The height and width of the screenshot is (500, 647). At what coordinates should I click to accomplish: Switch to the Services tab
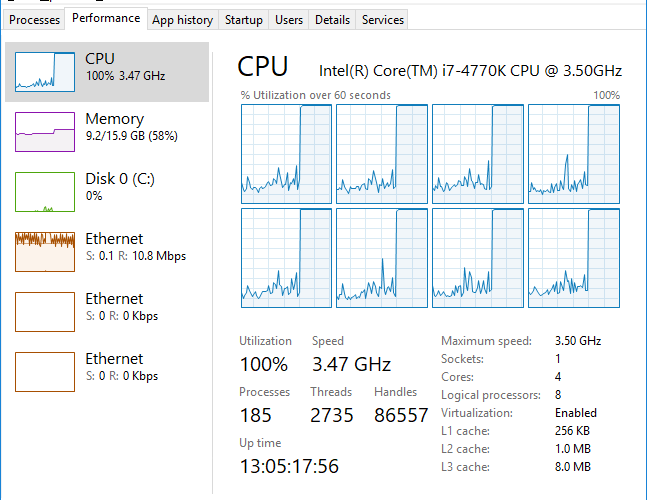coord(383,19)
